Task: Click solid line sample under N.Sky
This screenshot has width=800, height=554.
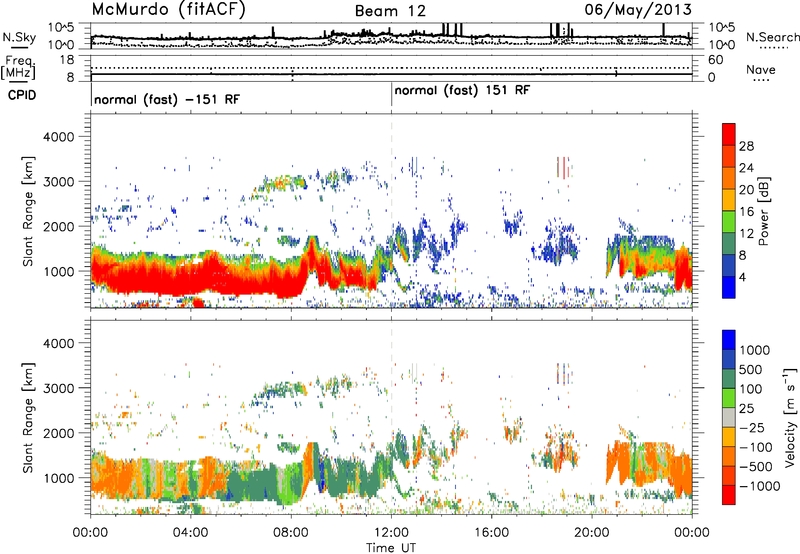Action: (19, 47)
